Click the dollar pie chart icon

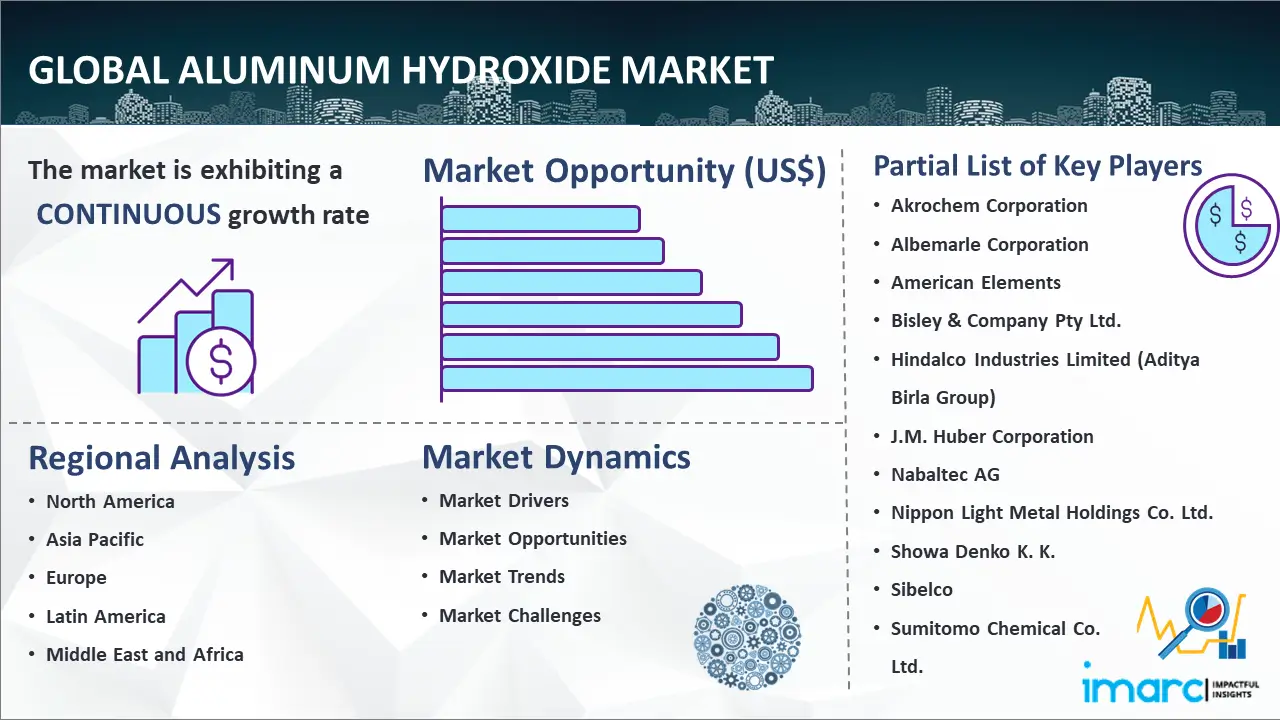pos(1230,225)
